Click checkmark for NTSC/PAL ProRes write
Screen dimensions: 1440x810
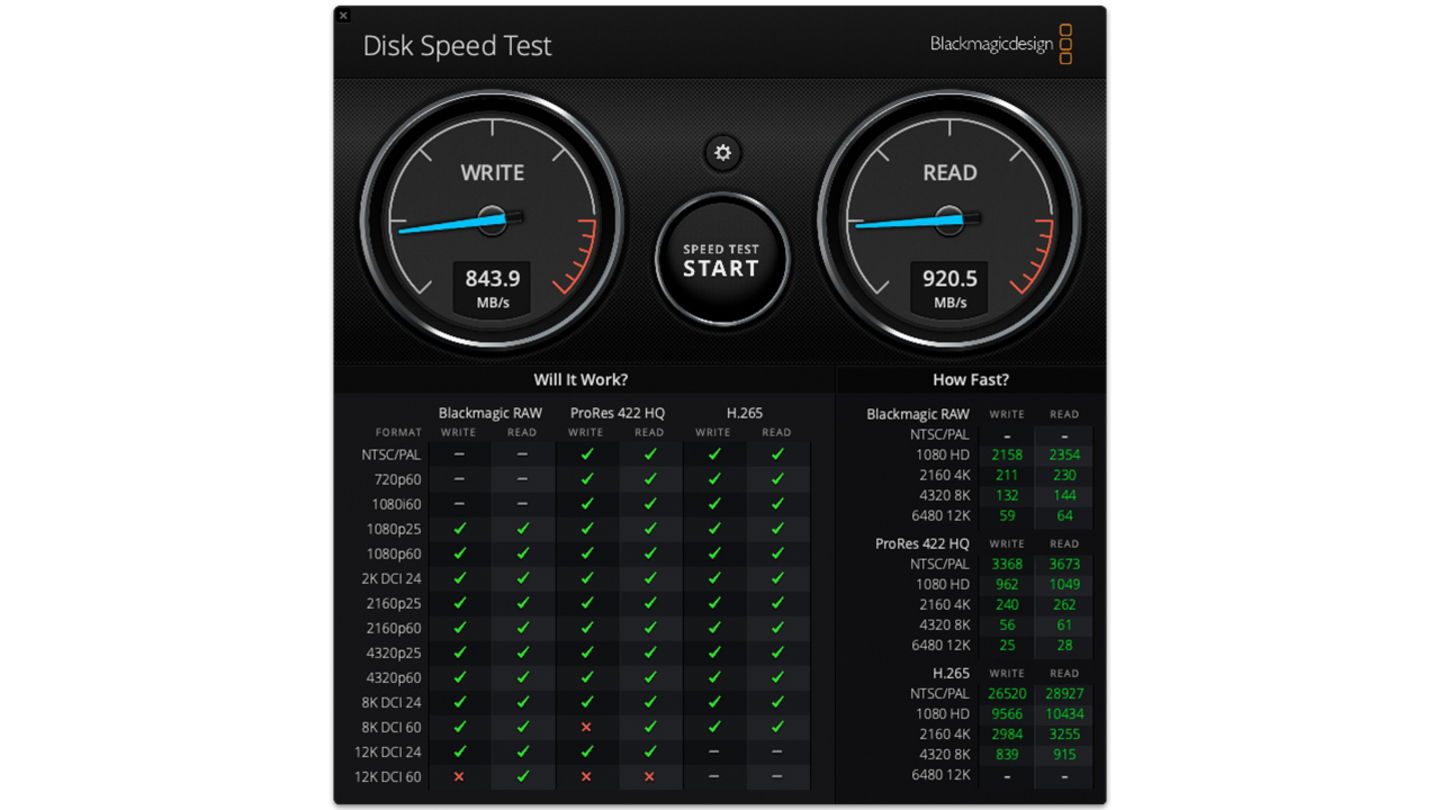pos(586,454)
